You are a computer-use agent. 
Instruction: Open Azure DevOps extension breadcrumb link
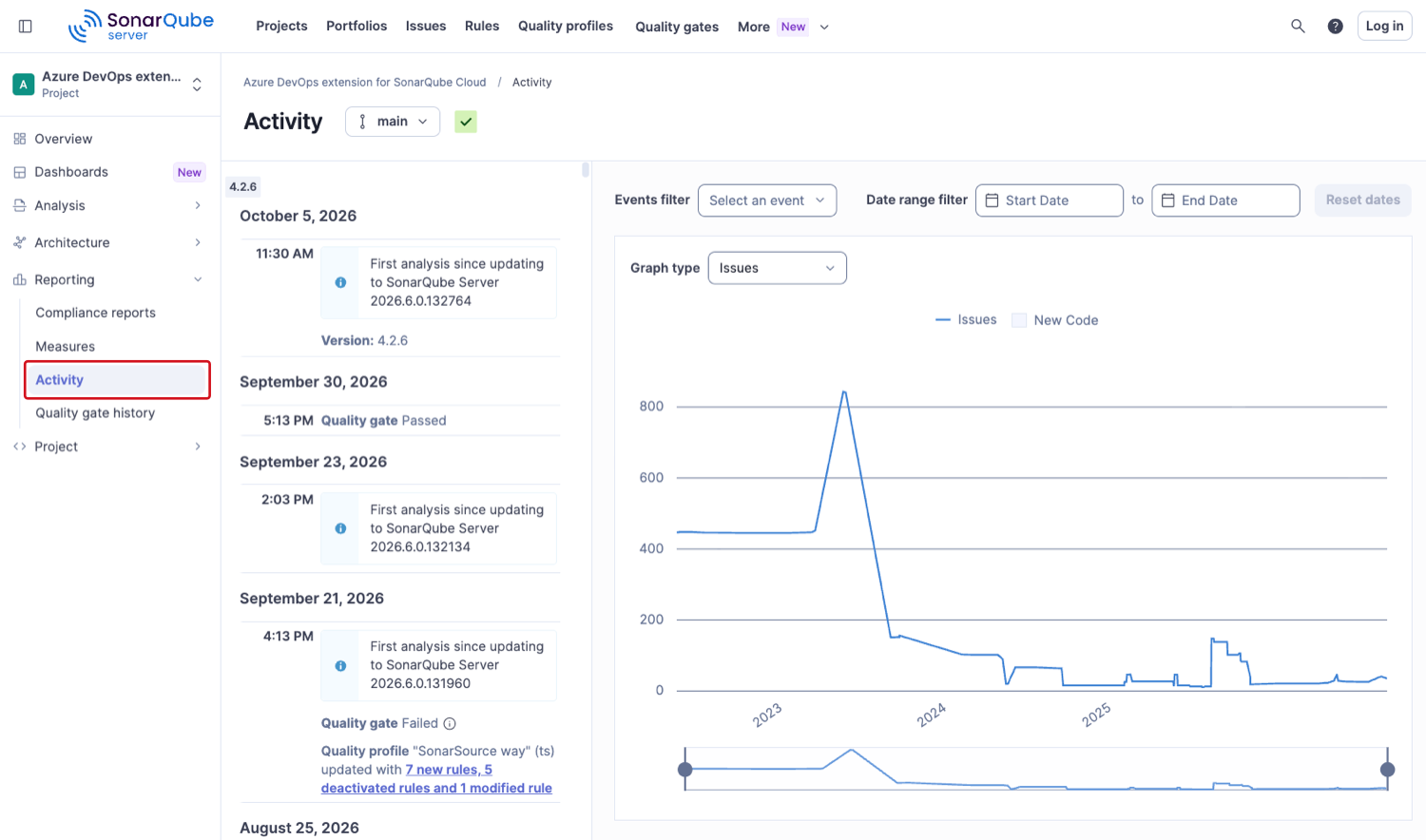coord(364,83)
